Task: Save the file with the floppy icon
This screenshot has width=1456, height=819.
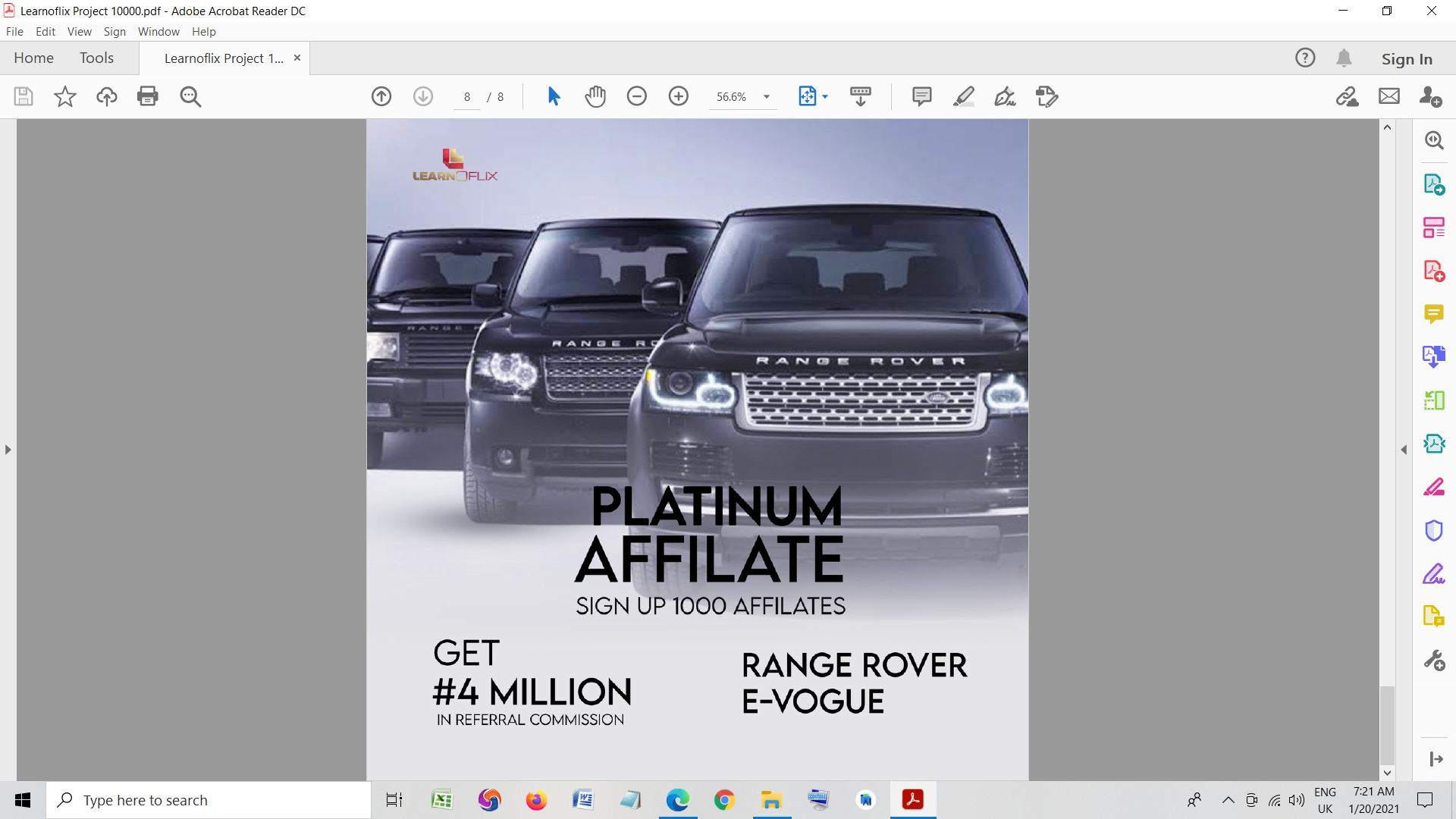Action: tap(24, 96)
